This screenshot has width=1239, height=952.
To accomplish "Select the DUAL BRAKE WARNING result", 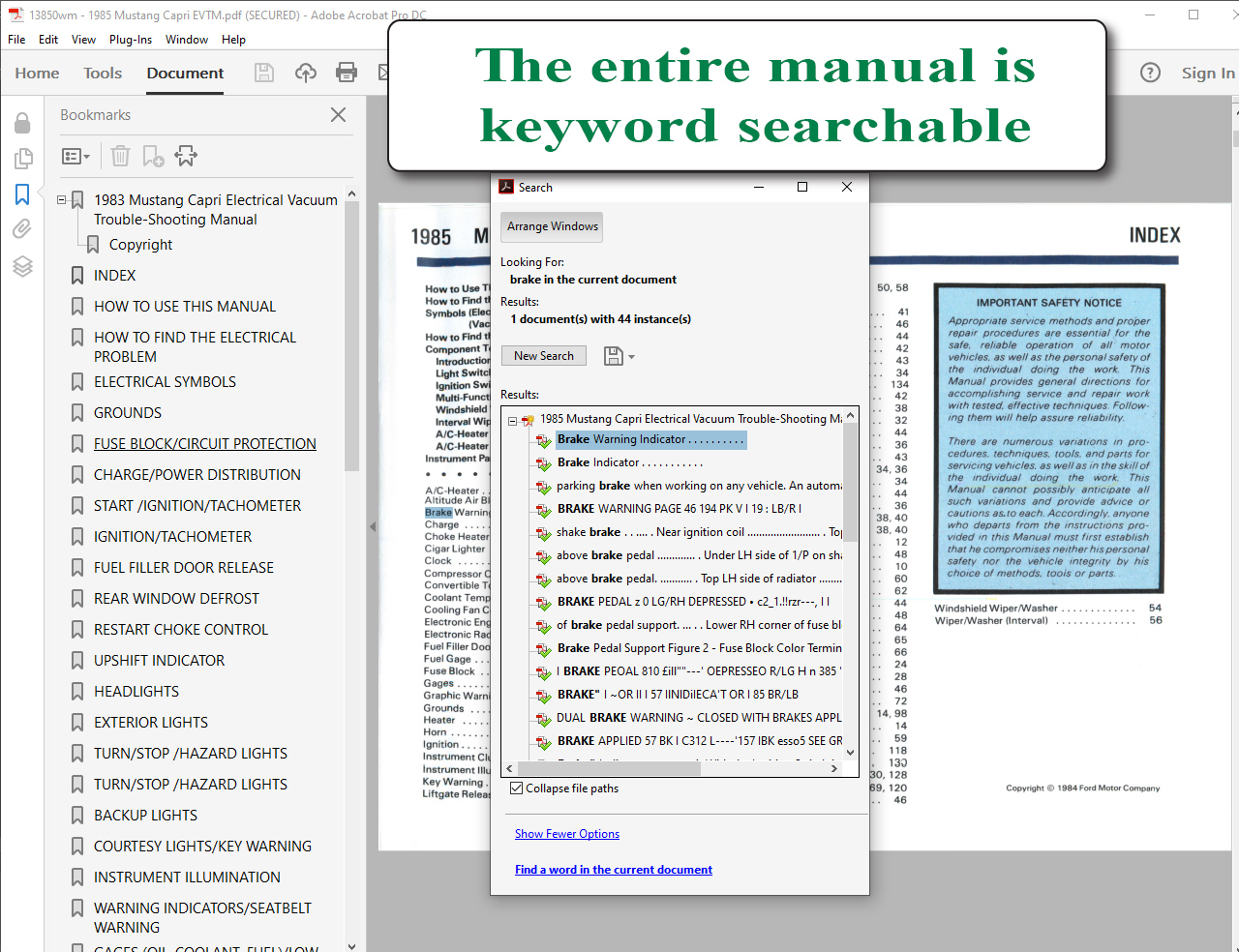I will (699, 718).
